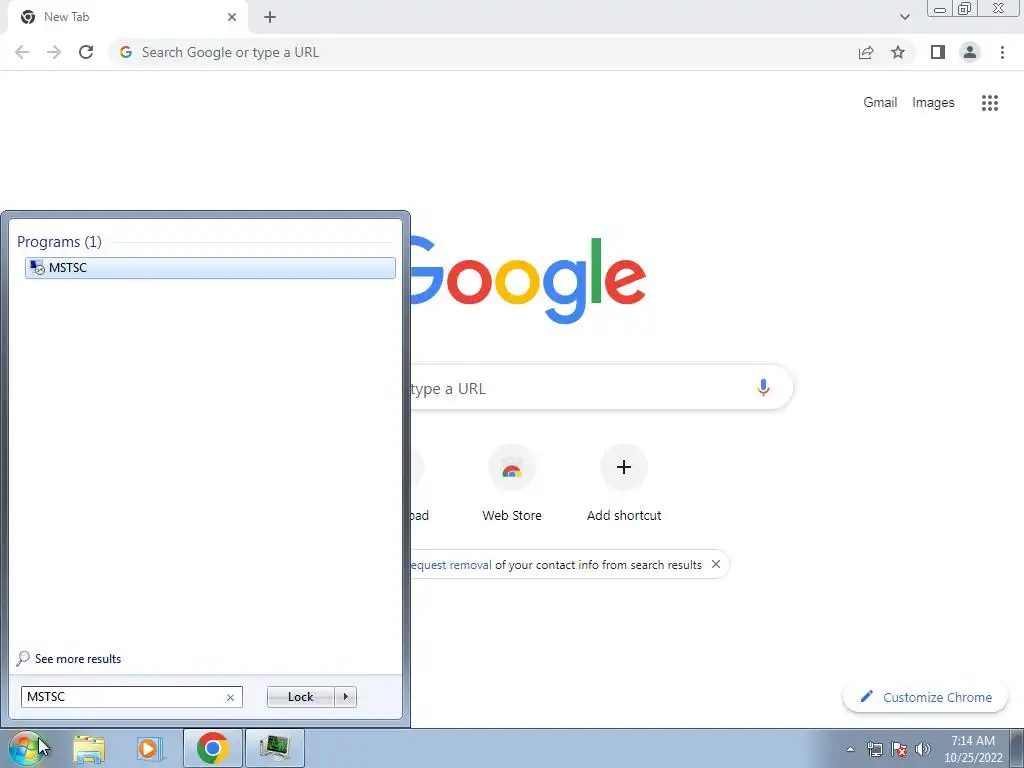Go forward in Chrome
This screenshot has height=768, width=1024.
pyautogui.click(x=54, y=52)
